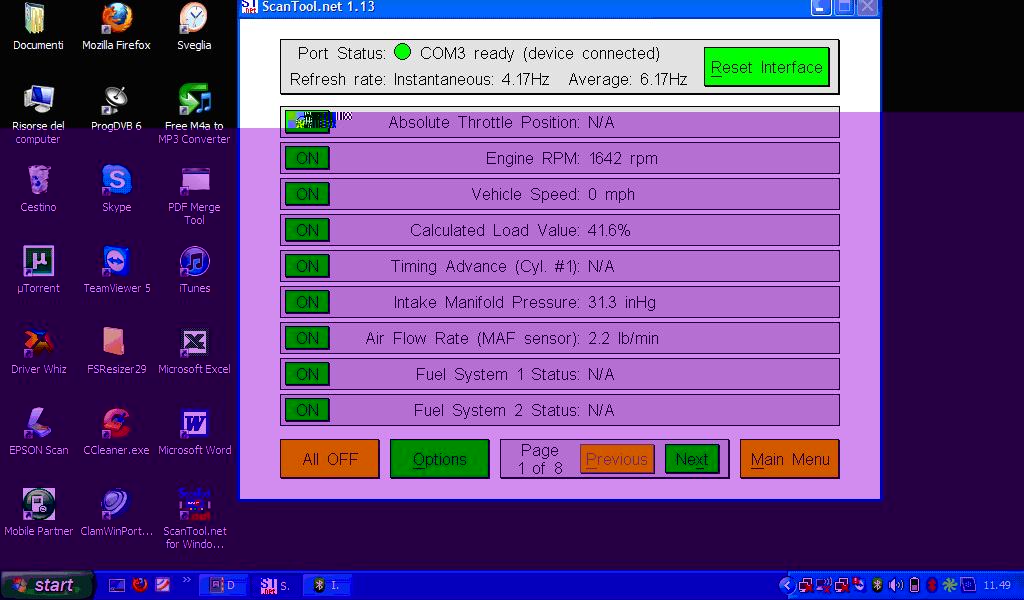This screenshot has width=1024, height=600.
Task: Toggle Absolute Throttle Position sensor ON button
Action: tap(308, 121)
